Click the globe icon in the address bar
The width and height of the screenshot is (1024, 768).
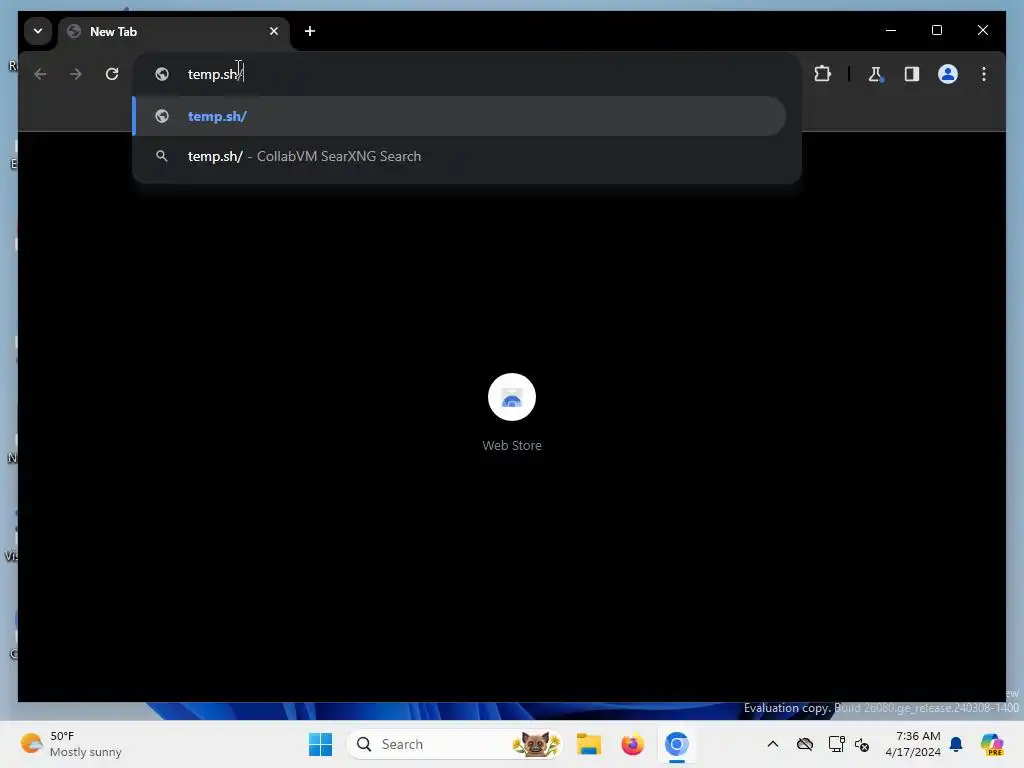(162, 74)
